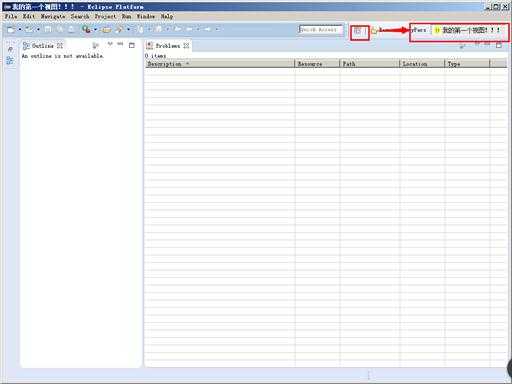Viewport: 512px width, 384px height.
Task: Expand the External Tools dropdown arrow
Action: click(95, 30)
